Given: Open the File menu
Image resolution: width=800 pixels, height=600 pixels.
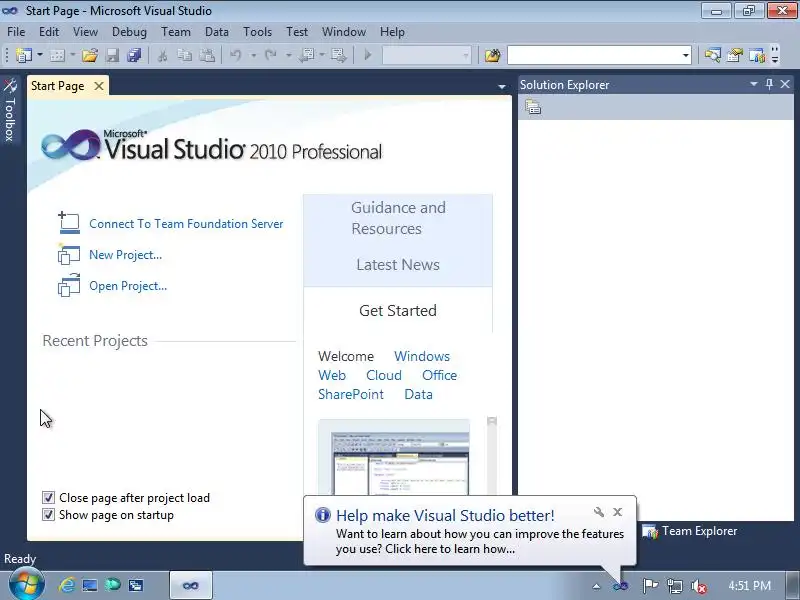Looking at the screenshot, I should (16, 32).
